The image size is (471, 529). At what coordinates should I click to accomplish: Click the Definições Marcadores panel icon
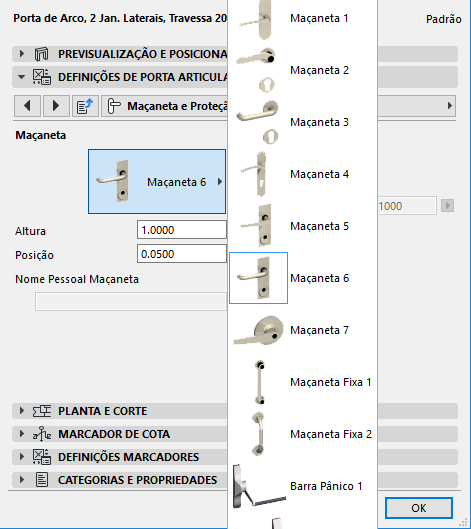42,457
